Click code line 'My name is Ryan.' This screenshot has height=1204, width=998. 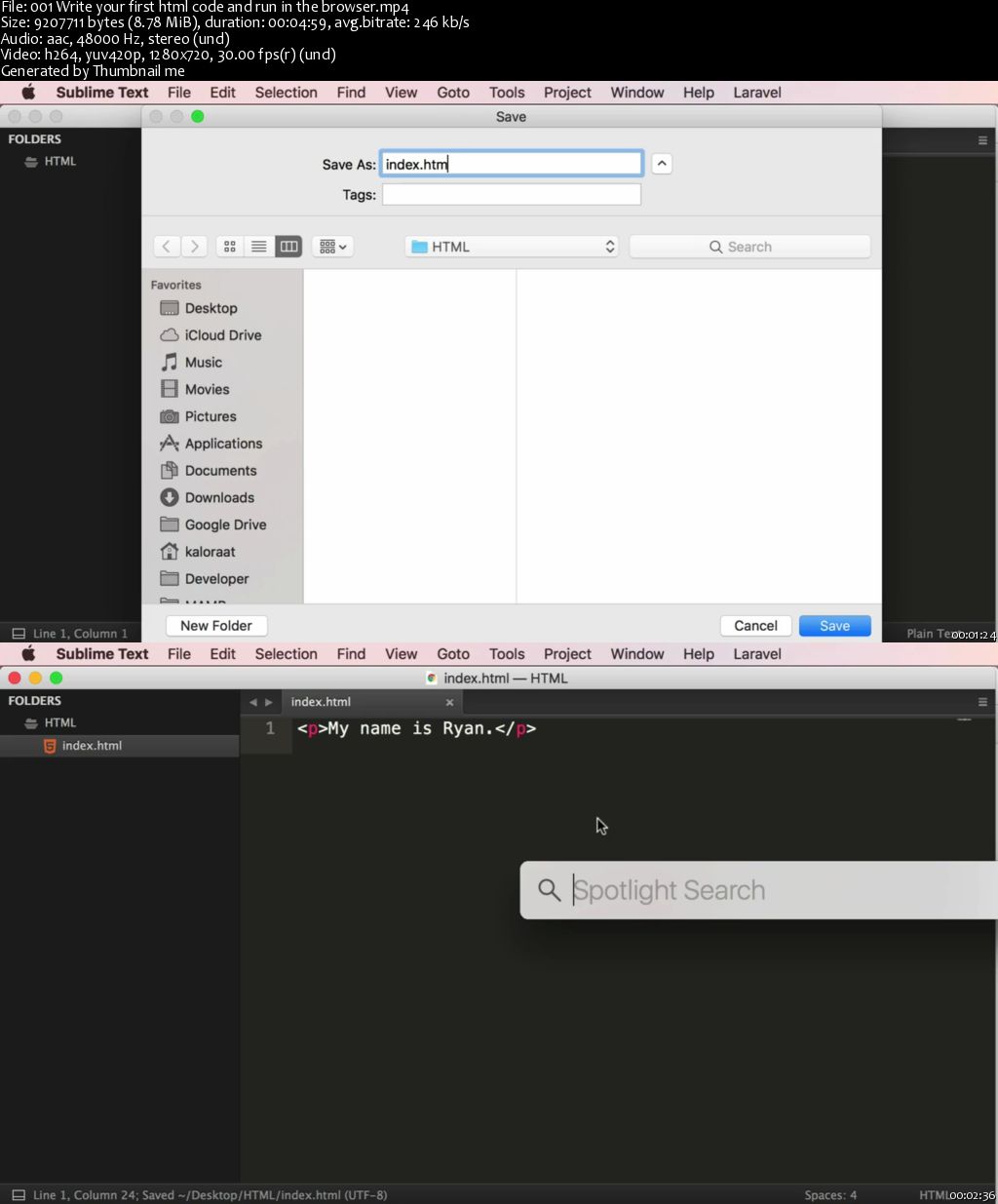[x=416, y=728]
